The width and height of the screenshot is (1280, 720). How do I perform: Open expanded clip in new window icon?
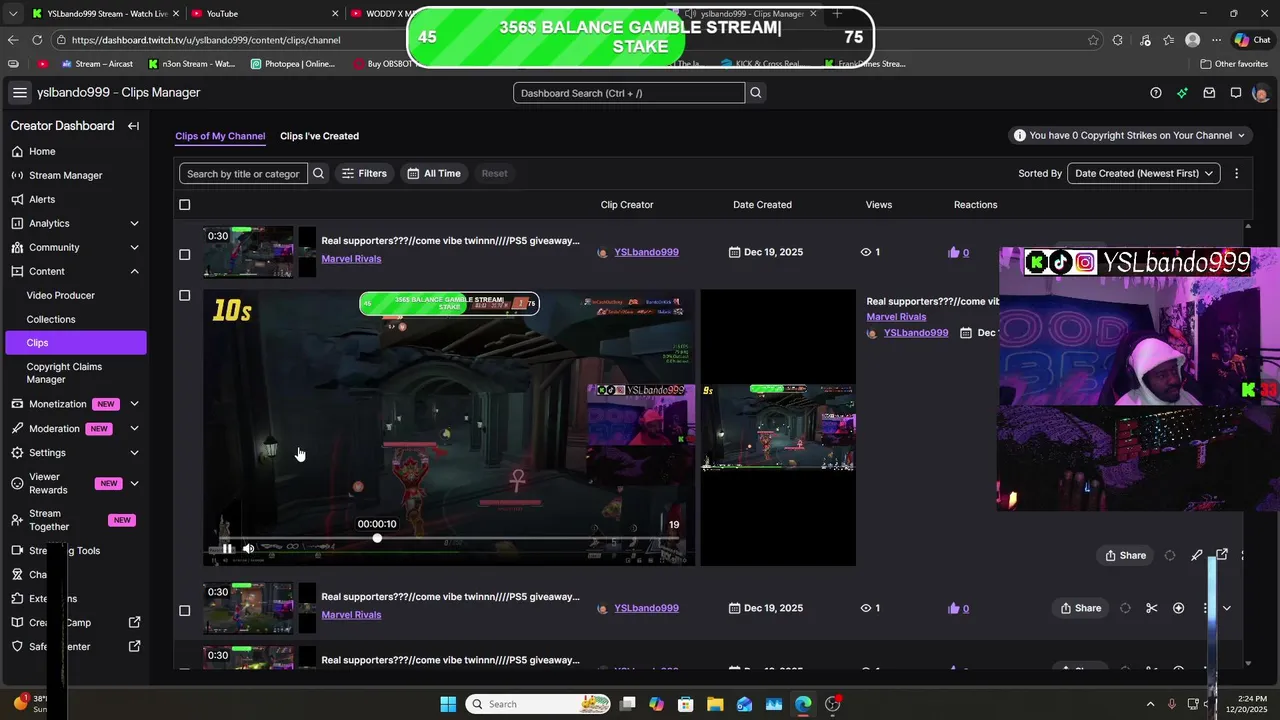(1222, 555)
